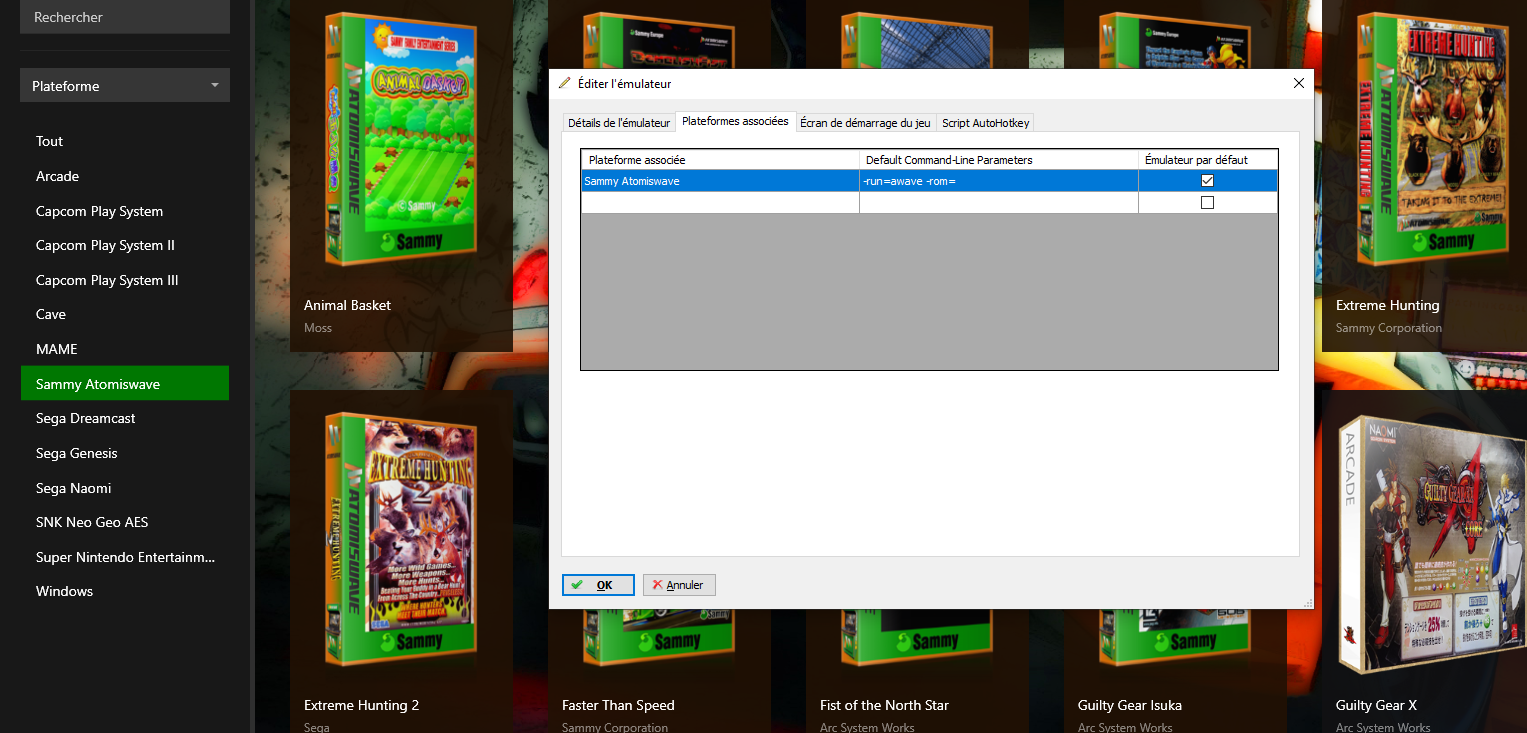Screen dimensions: 1527x733
Task: Click the Rechercher search field
Action: tap(125, 17)
